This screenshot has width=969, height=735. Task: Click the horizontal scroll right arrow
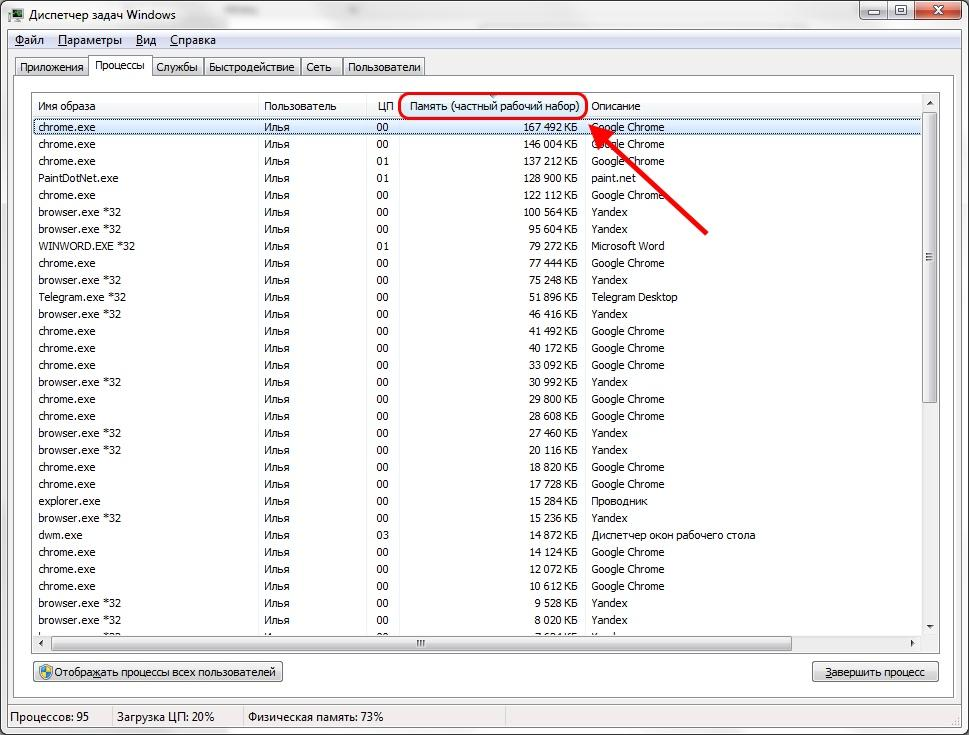coord(913,644)
